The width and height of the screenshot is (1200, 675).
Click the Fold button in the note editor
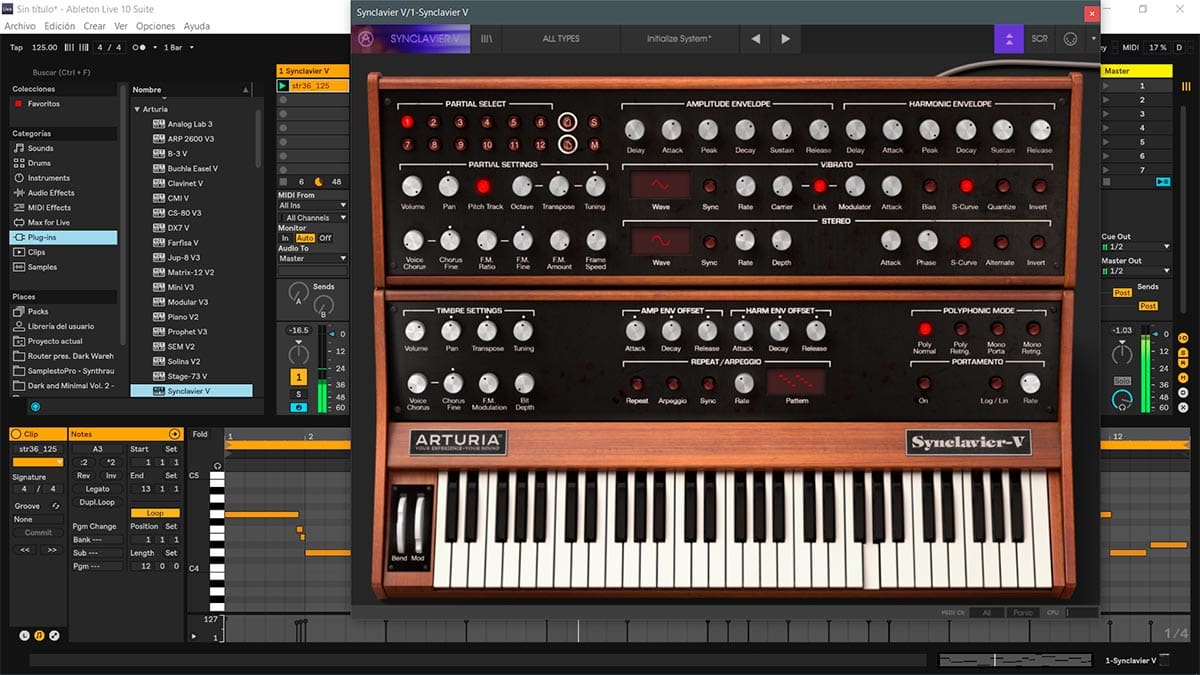click(200, 434)
